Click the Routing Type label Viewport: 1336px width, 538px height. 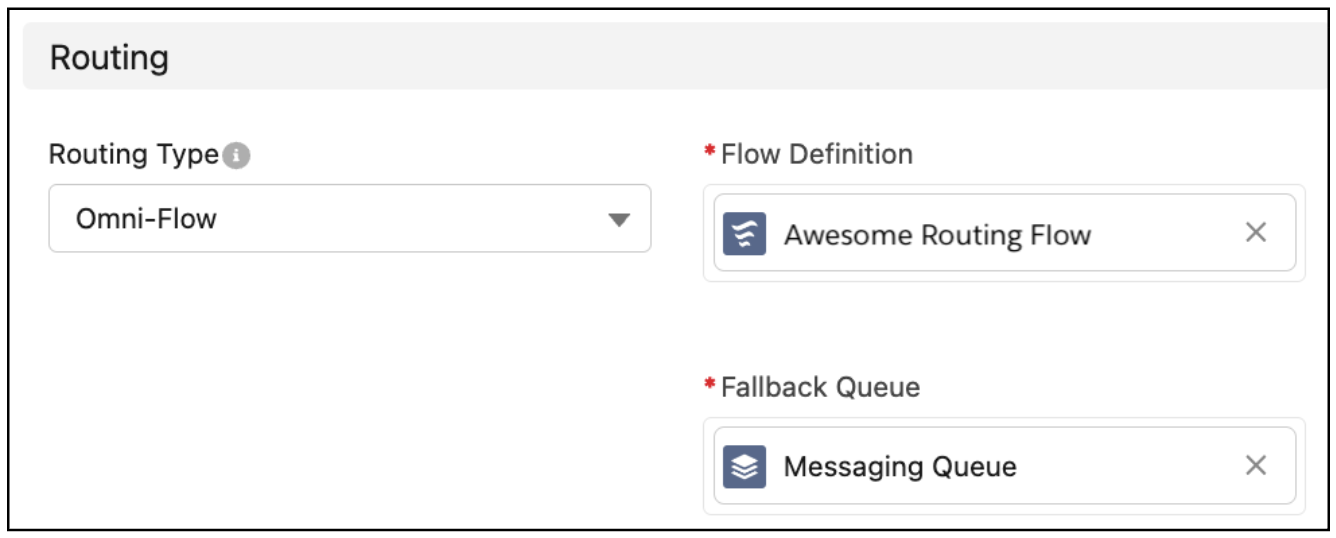133,155
